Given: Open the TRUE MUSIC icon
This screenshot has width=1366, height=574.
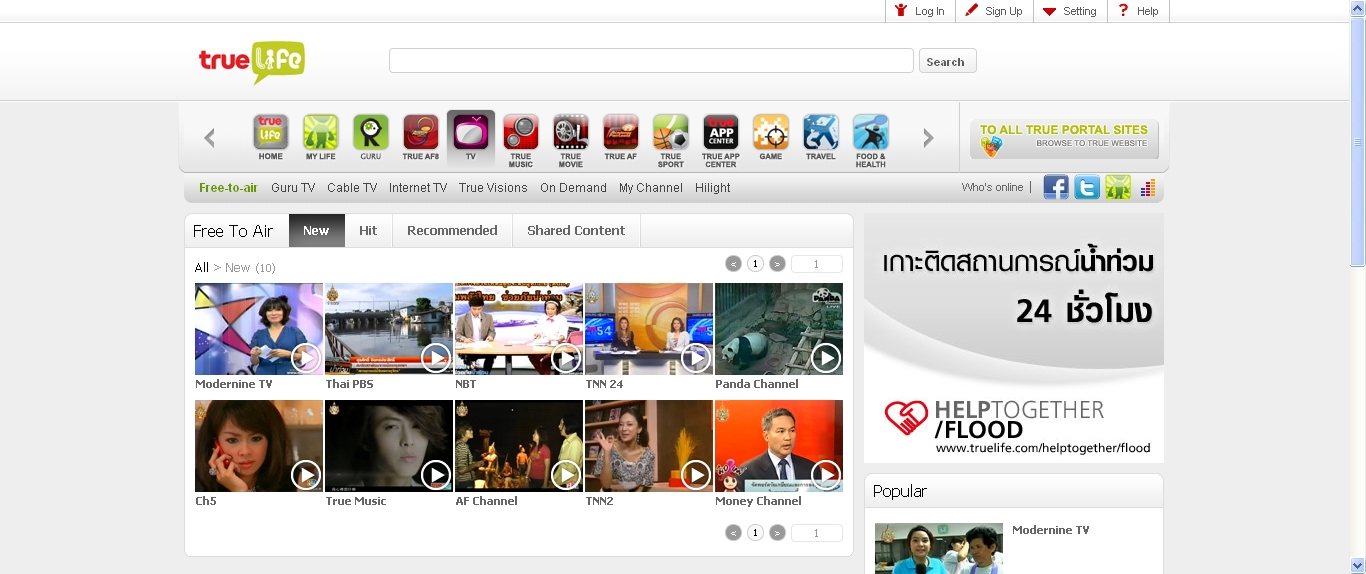Looking at the screenshot, I should (521, 140).
